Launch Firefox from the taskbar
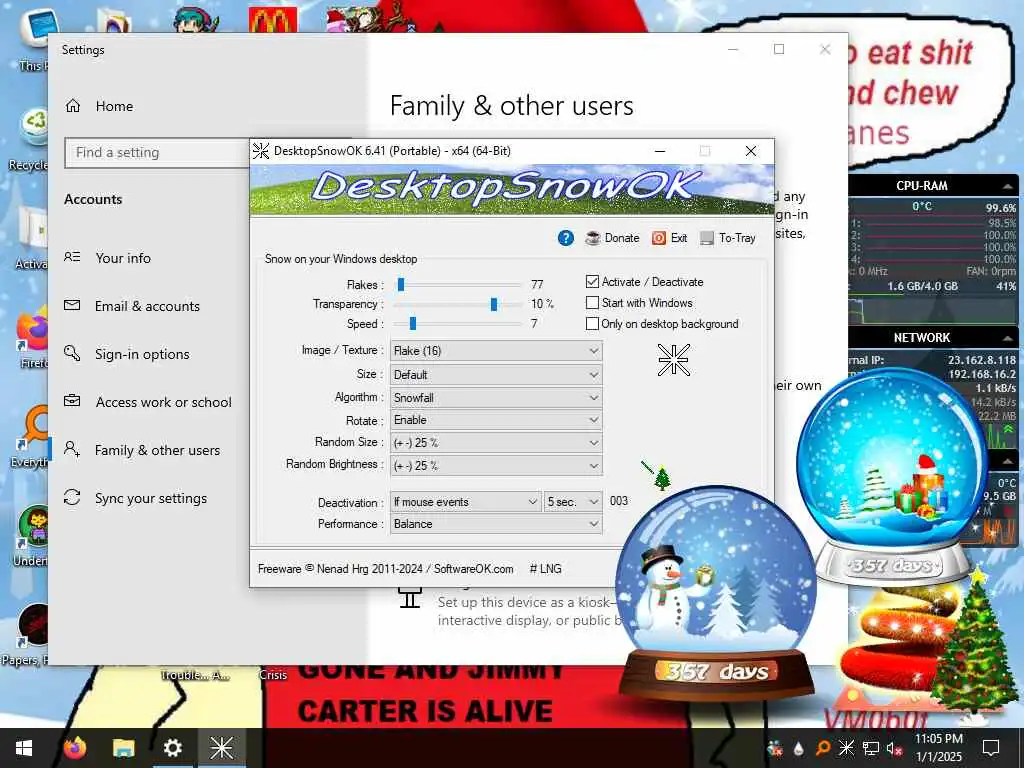Viewport: 1024px width, 768px height. click(74, 748)
